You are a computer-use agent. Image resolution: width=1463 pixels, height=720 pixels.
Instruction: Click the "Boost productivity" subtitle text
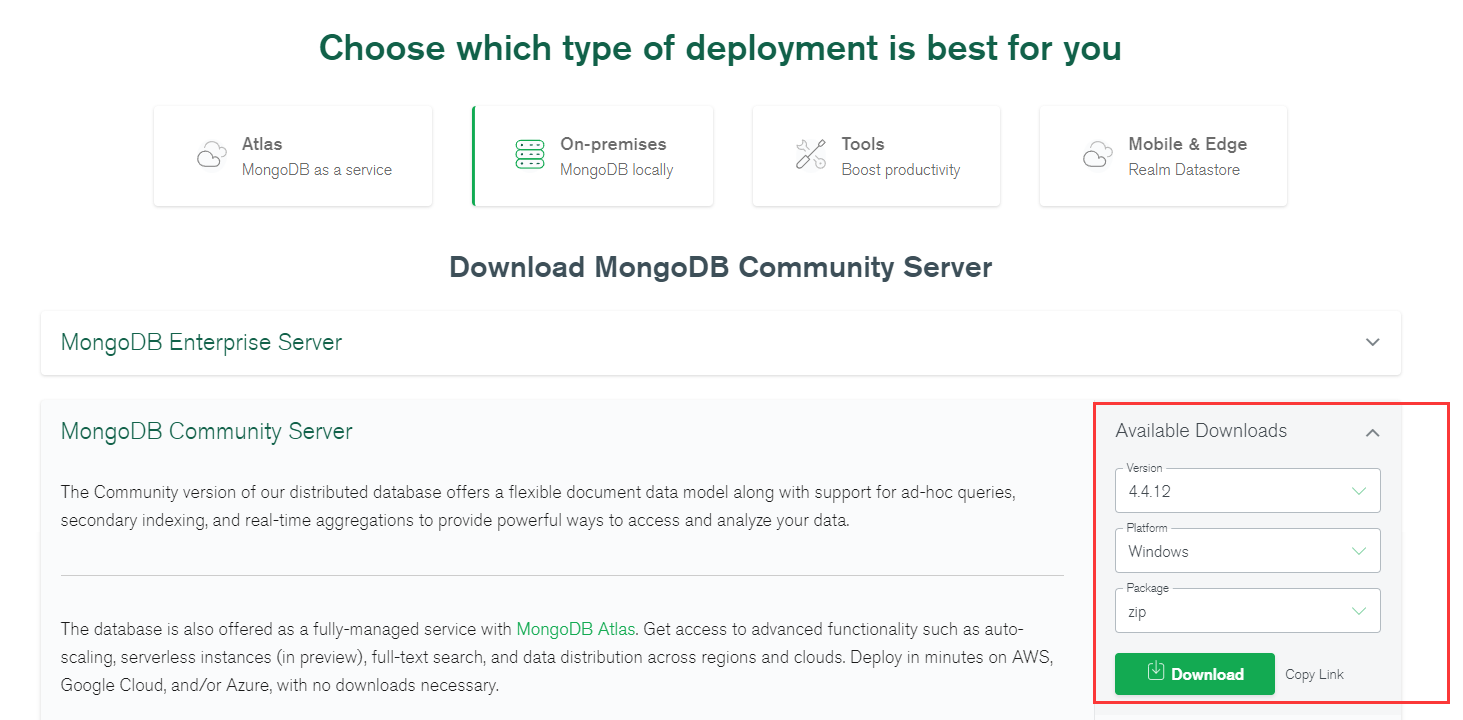click(901, 170)
